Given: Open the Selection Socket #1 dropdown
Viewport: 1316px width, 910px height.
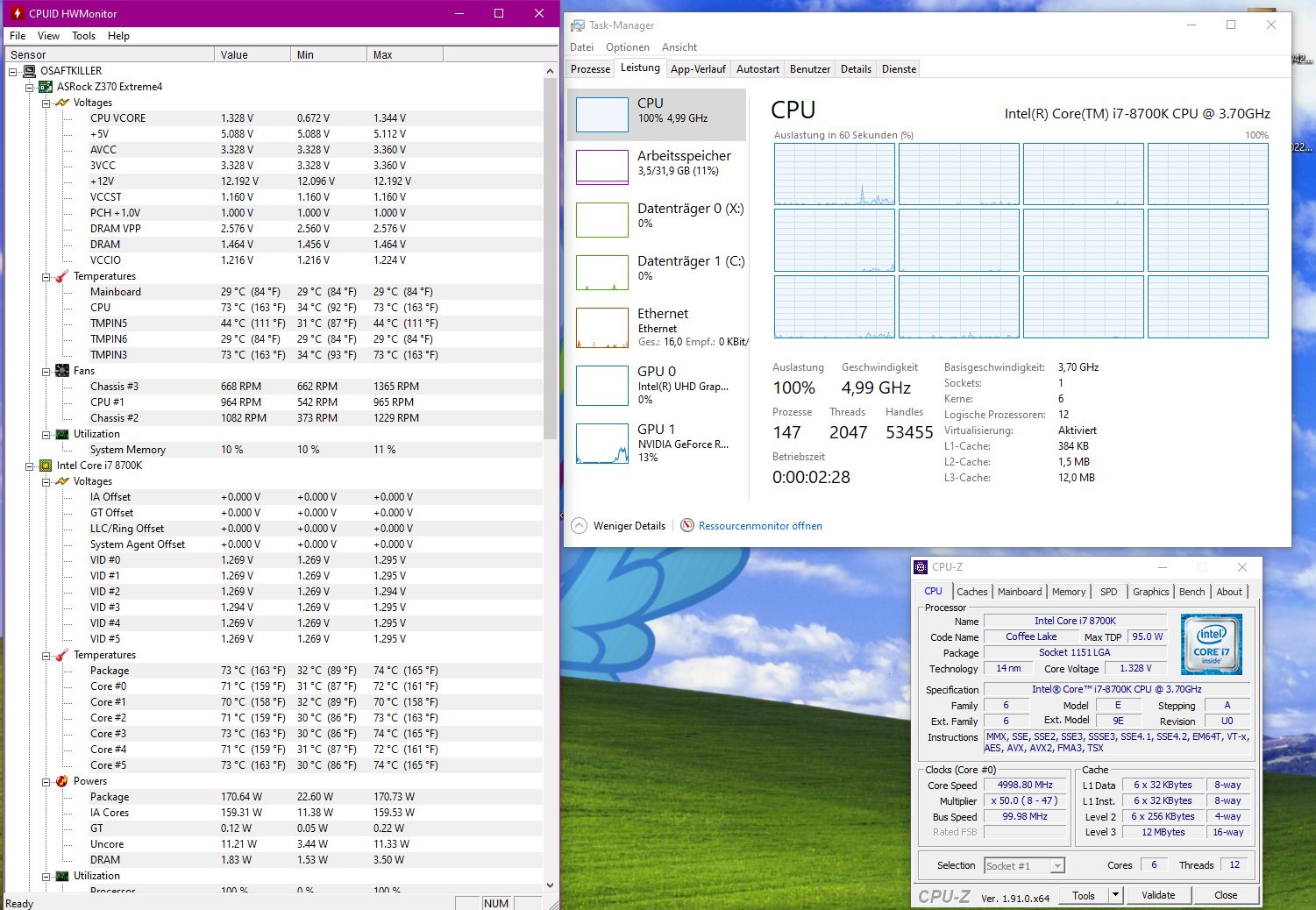Looking at the screenshot, I should [1057, 866].
